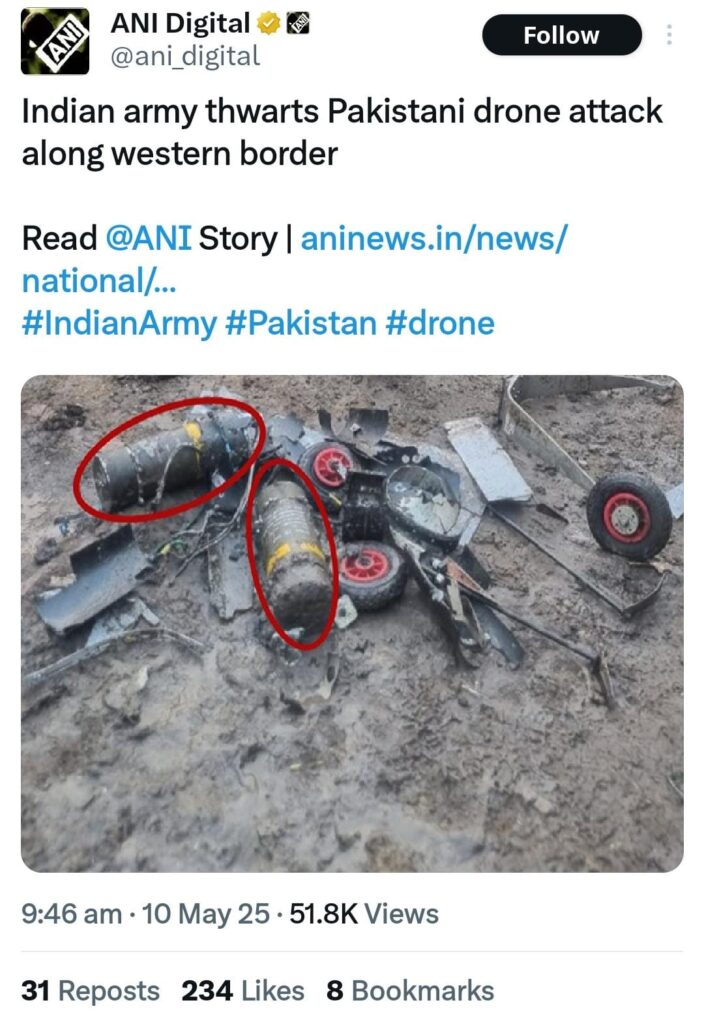This screenshot has width=704, height=1024.
Task: Click the 10 May 25 date
Action: coord(206,914)
